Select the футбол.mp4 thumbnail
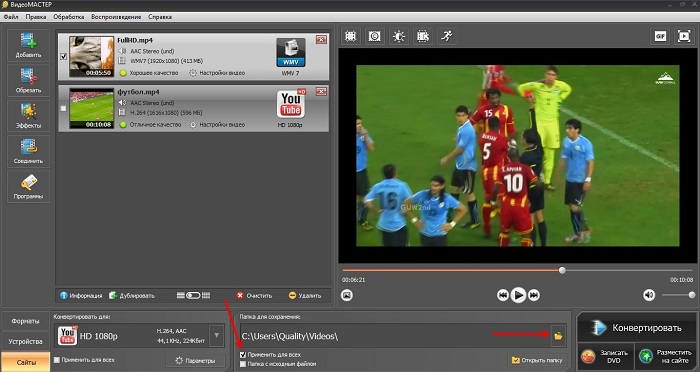The image size is (700, 372). (92, 109)
